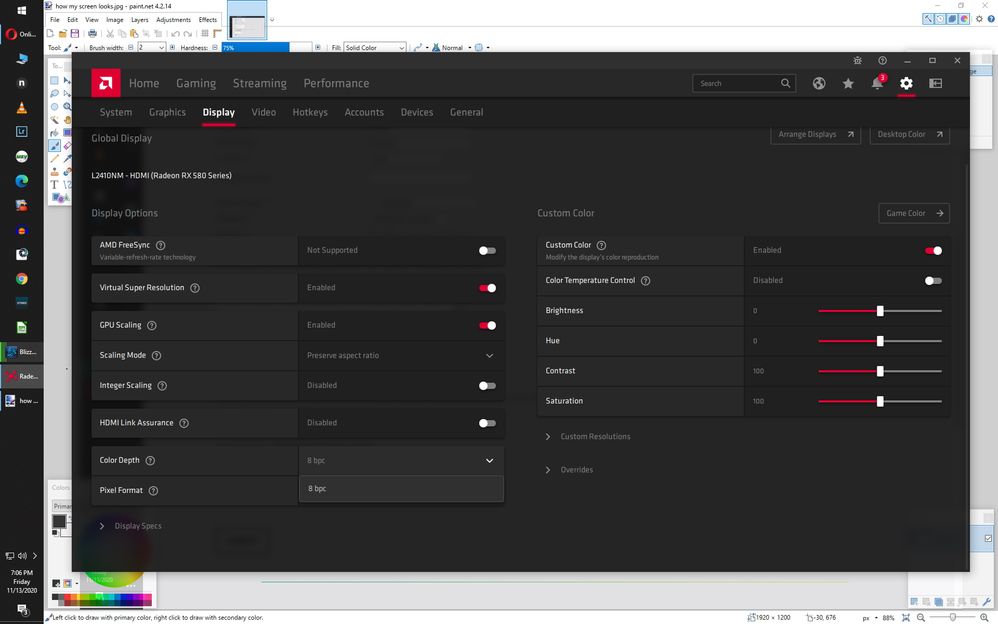Go to the Home tab
This screenshot has width=998, height=624.
click(x=144, y=83)
